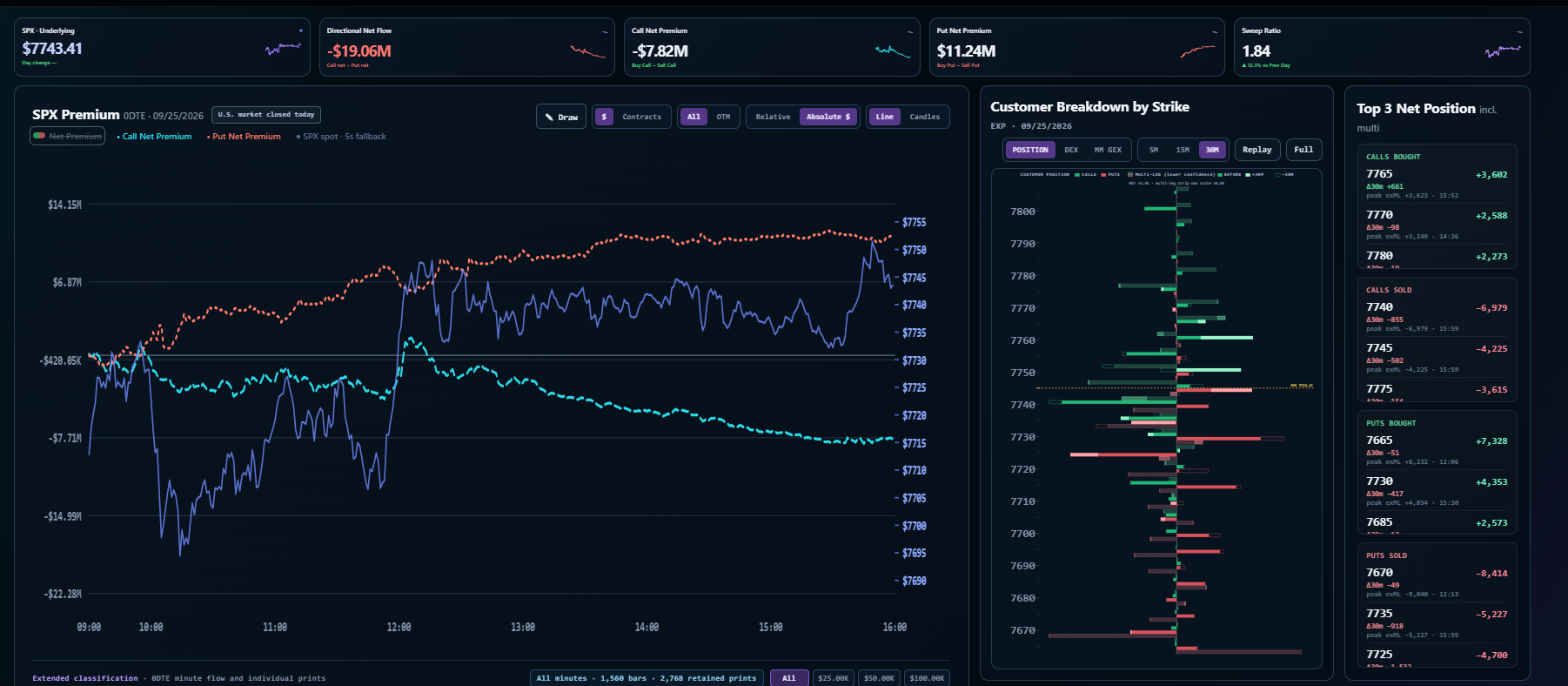The image size is (1568, 686).
Task: Click Sweep Ratio 1.84 value
Action: tap(1256, 51)
